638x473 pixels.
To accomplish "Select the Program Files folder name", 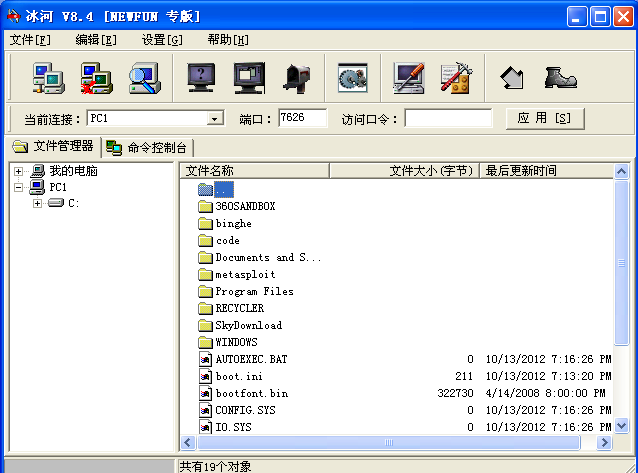I will click(x=254, y=291).
